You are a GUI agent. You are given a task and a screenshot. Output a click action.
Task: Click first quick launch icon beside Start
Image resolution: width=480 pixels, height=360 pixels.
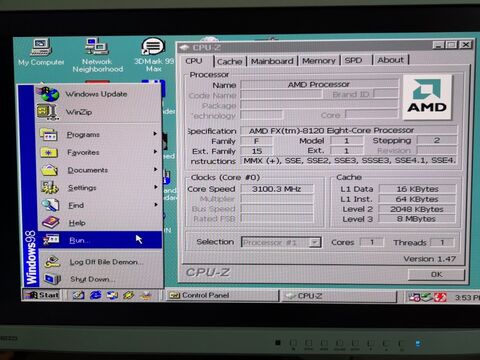(79, 295)
